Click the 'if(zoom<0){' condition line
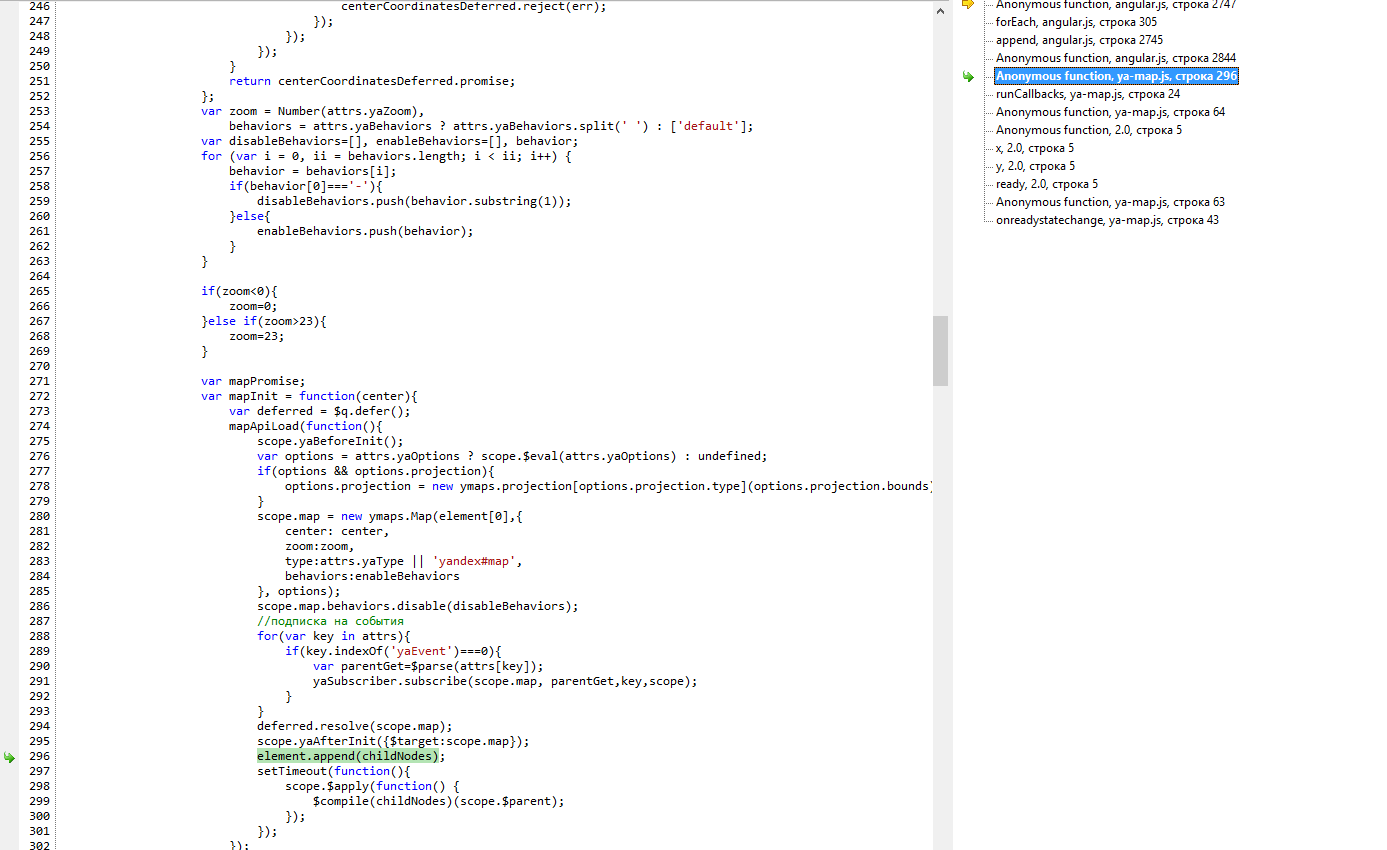The image size is (1387, 850). (239, 291)
